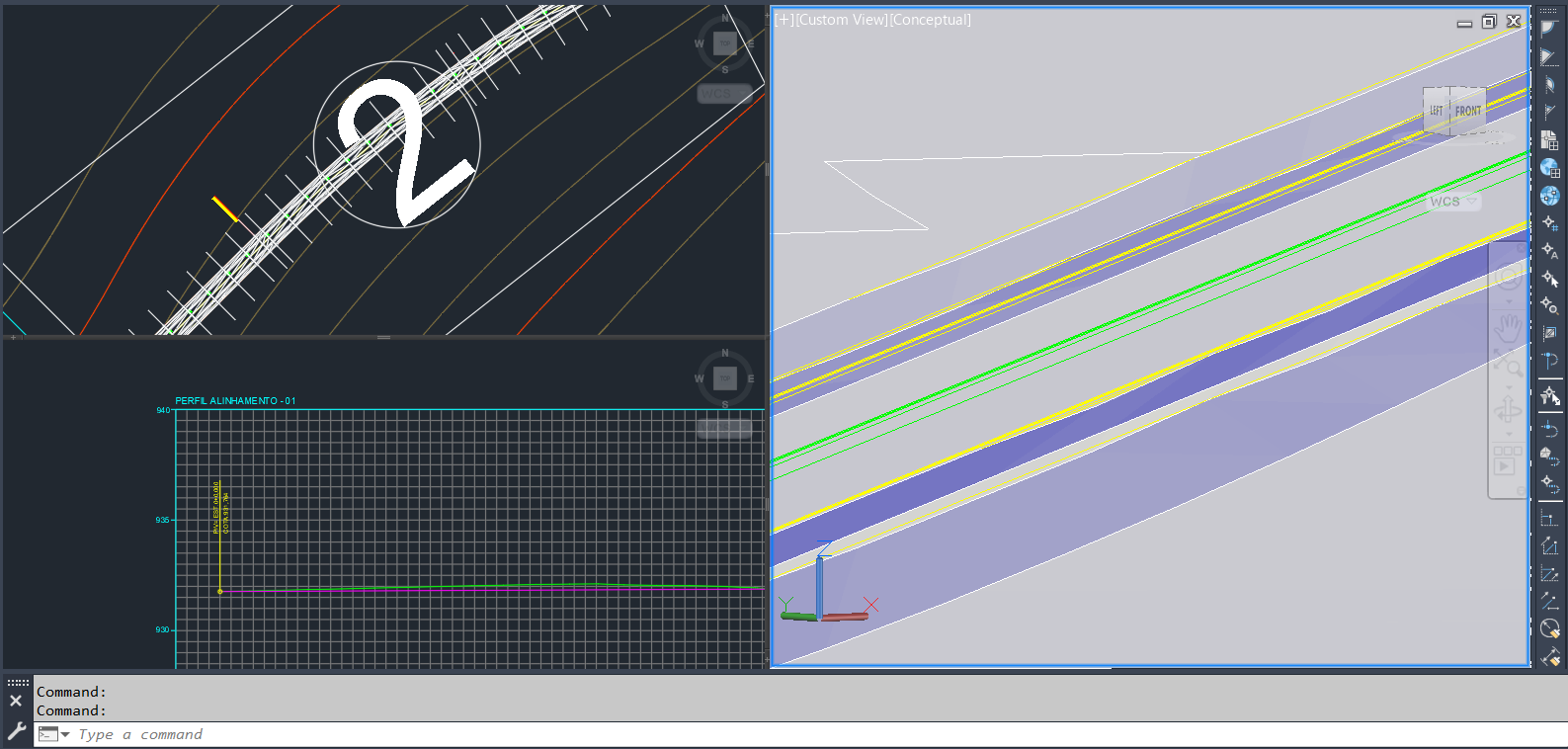Image resolution: width=1568 pixels, height=749 pixels.
Task: Click TOP face of plan viewport ViewCube
Action: 725,43
